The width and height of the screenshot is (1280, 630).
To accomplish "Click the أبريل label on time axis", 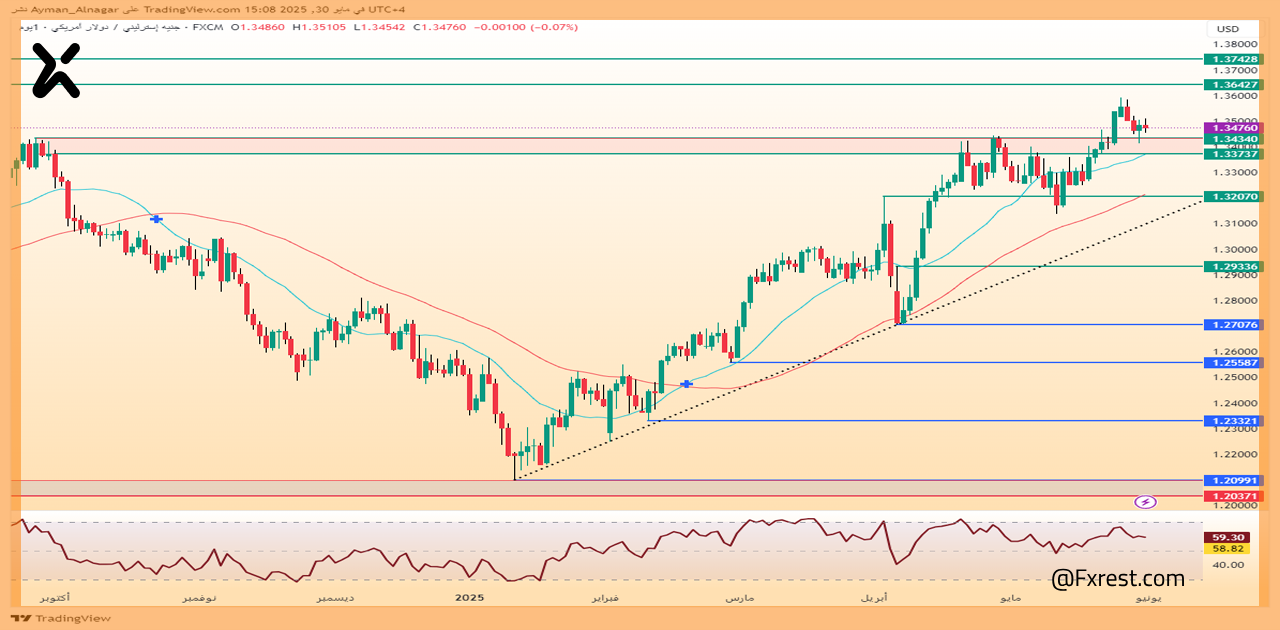I will click(873, 597).
